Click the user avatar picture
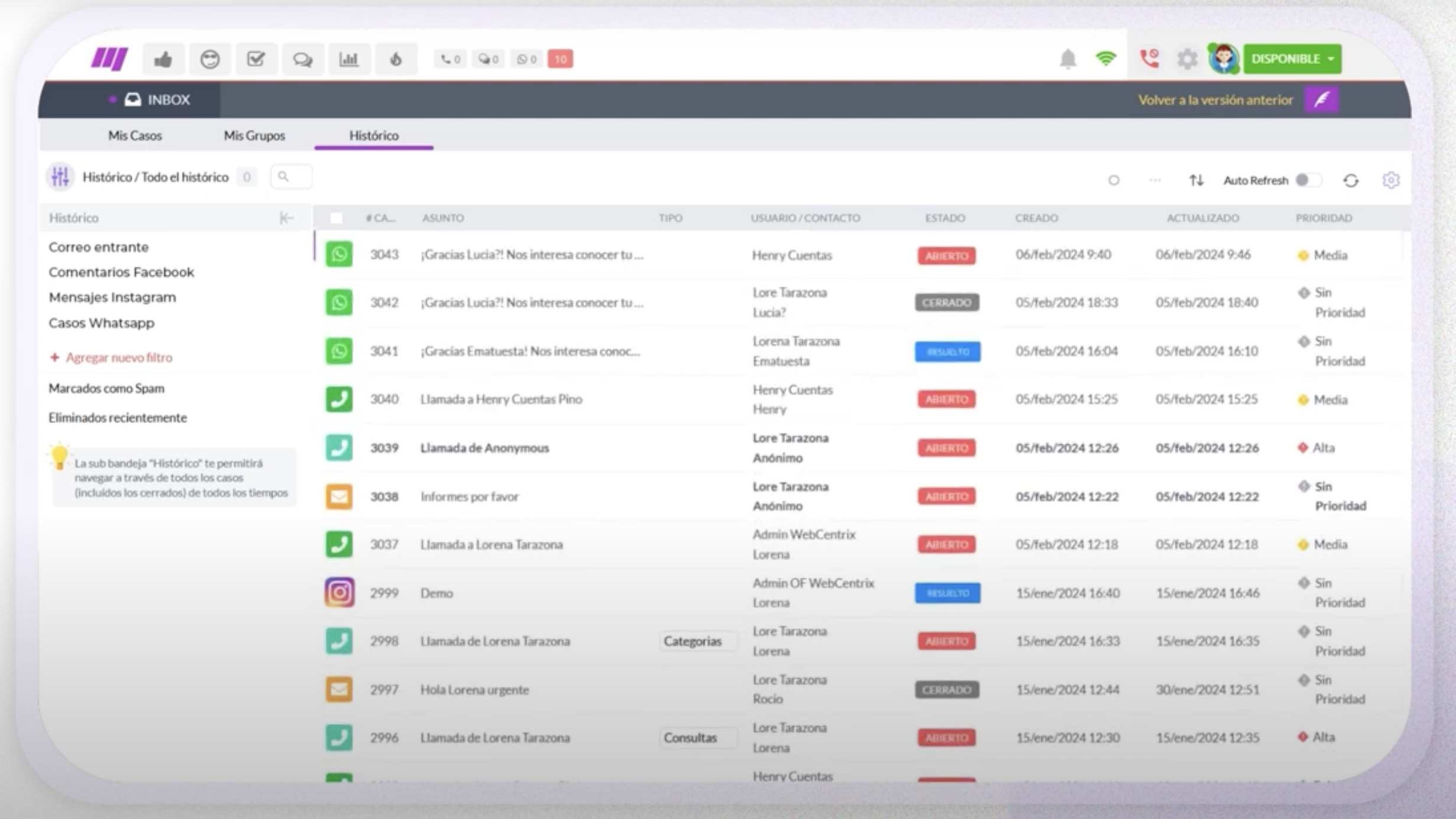 [1224, 59]
